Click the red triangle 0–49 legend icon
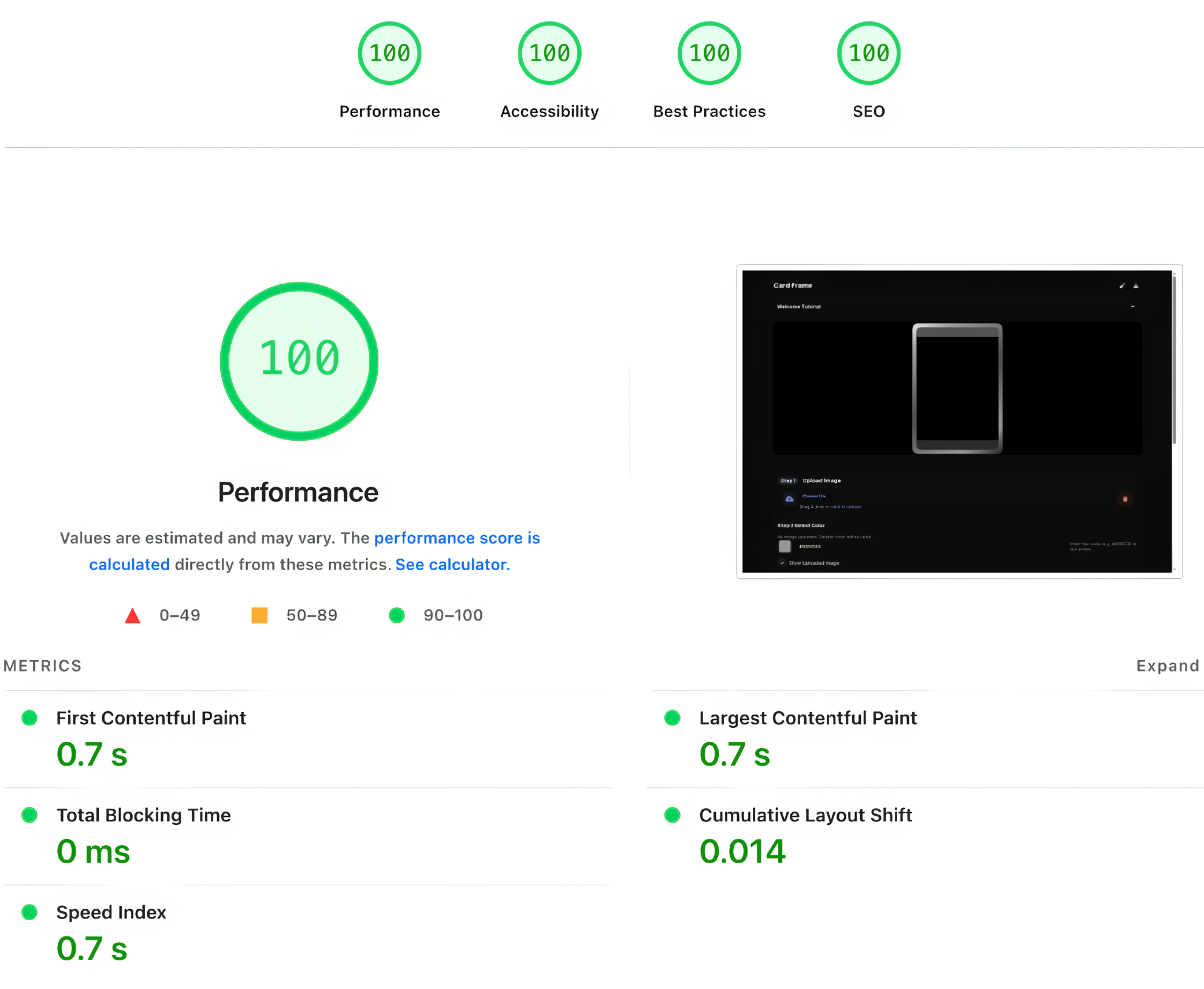Viewport: 1204px width, 989px height. [x=132, y=616]
